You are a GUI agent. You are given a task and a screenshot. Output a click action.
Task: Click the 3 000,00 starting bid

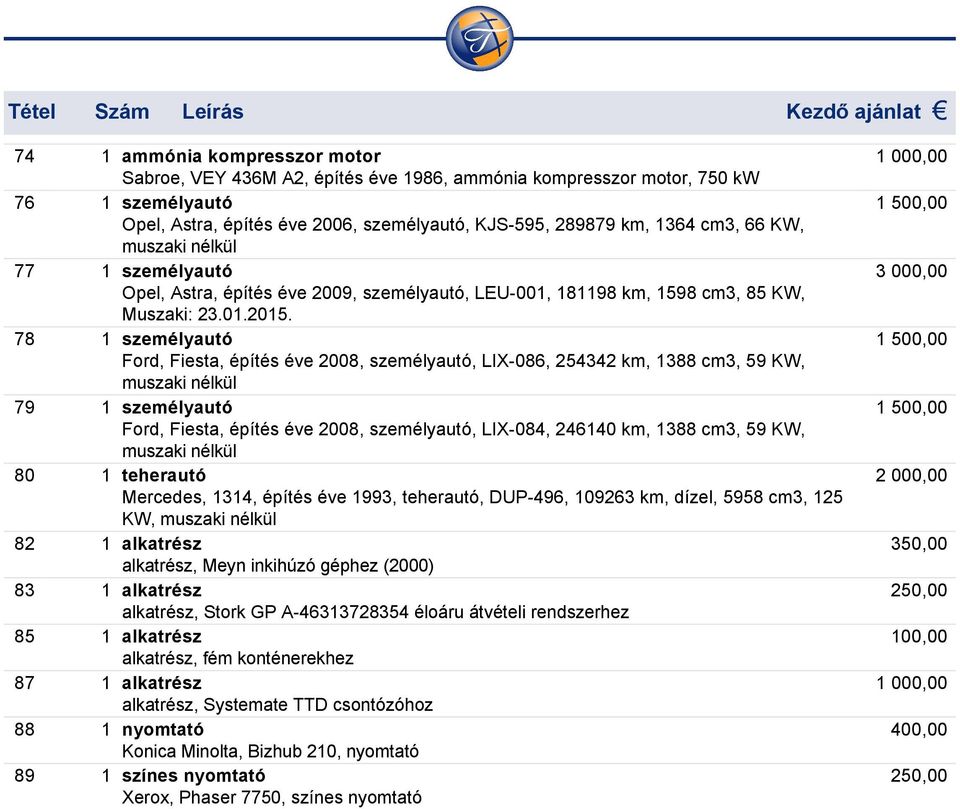[912, 271]
